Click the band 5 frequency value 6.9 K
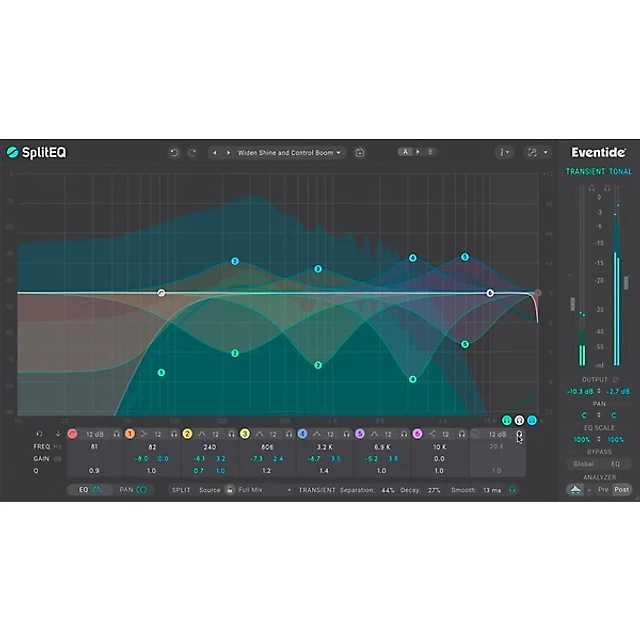 click(382, 447)
